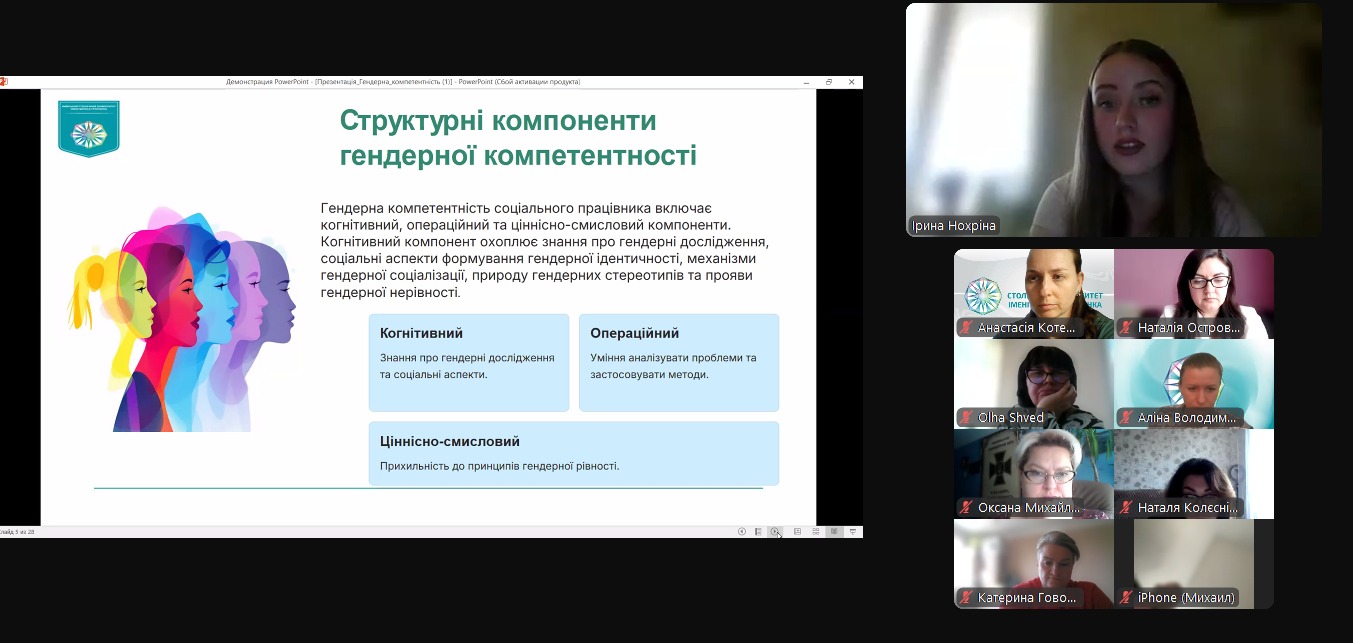The image size is (1353, 643).
Task: Go to previous slide using status bar arrow
Action: pyautogui.click(x=742, y=531)
